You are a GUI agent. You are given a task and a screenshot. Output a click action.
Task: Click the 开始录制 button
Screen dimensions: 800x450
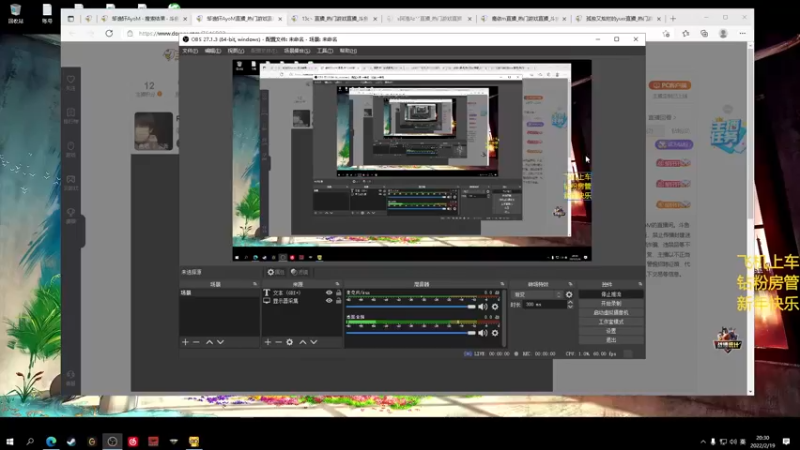point(611,304)
